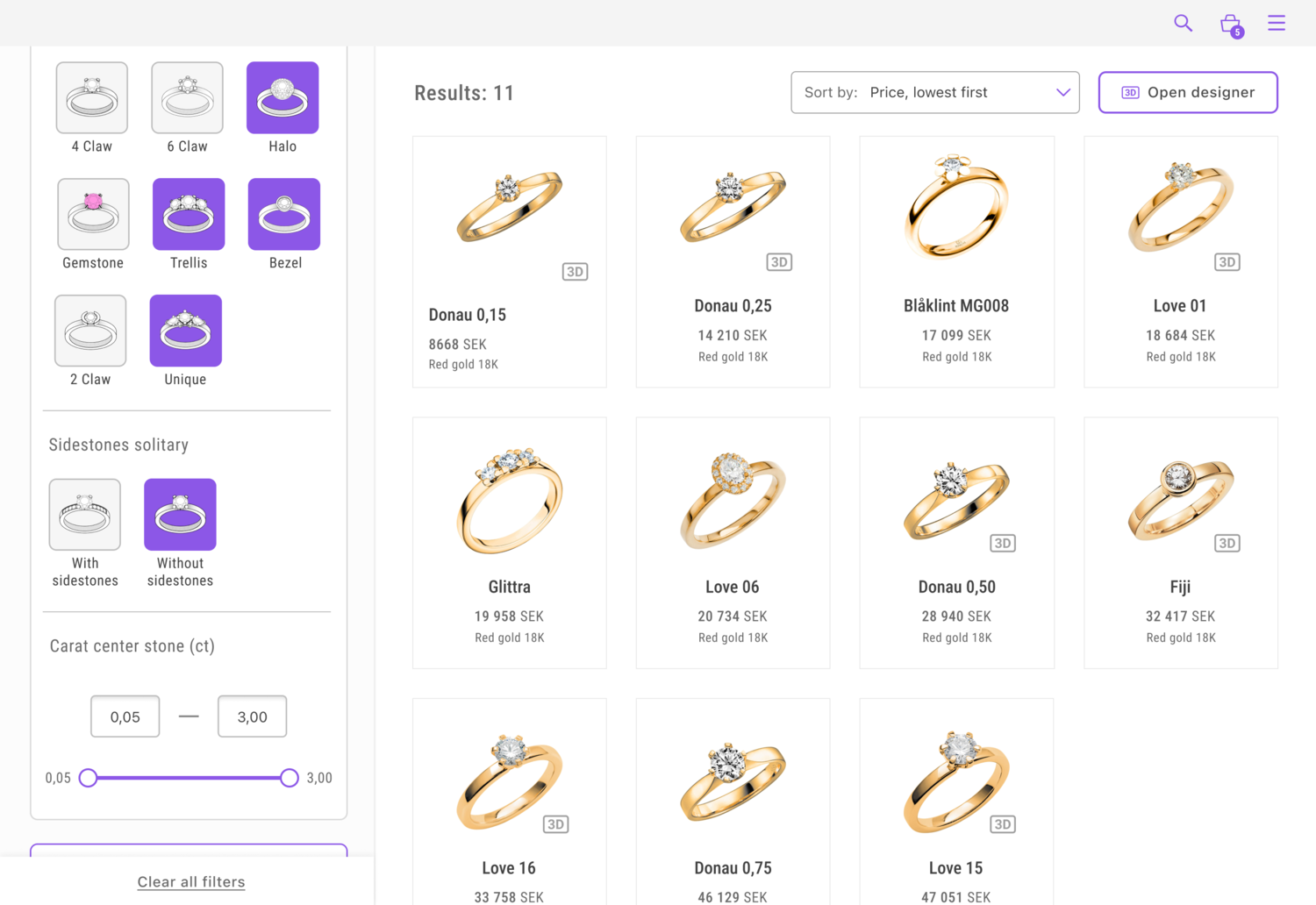Toggle the Gemstone setting filter
Viewport: 1316px width, 905px height.
click(93, 214)
